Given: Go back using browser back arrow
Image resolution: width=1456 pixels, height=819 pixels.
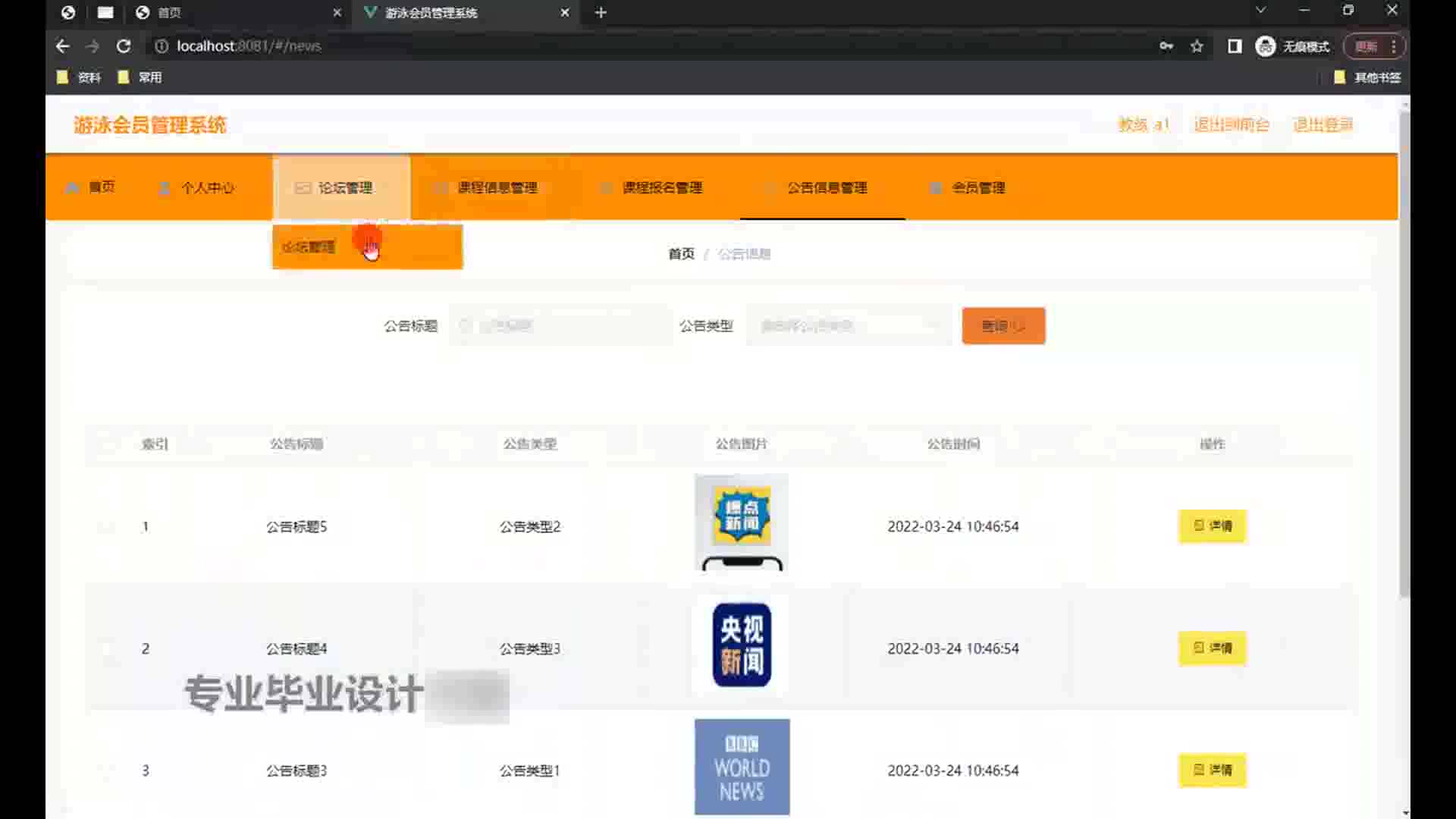Looking at the screenshot, I should (x=63, y=46).
